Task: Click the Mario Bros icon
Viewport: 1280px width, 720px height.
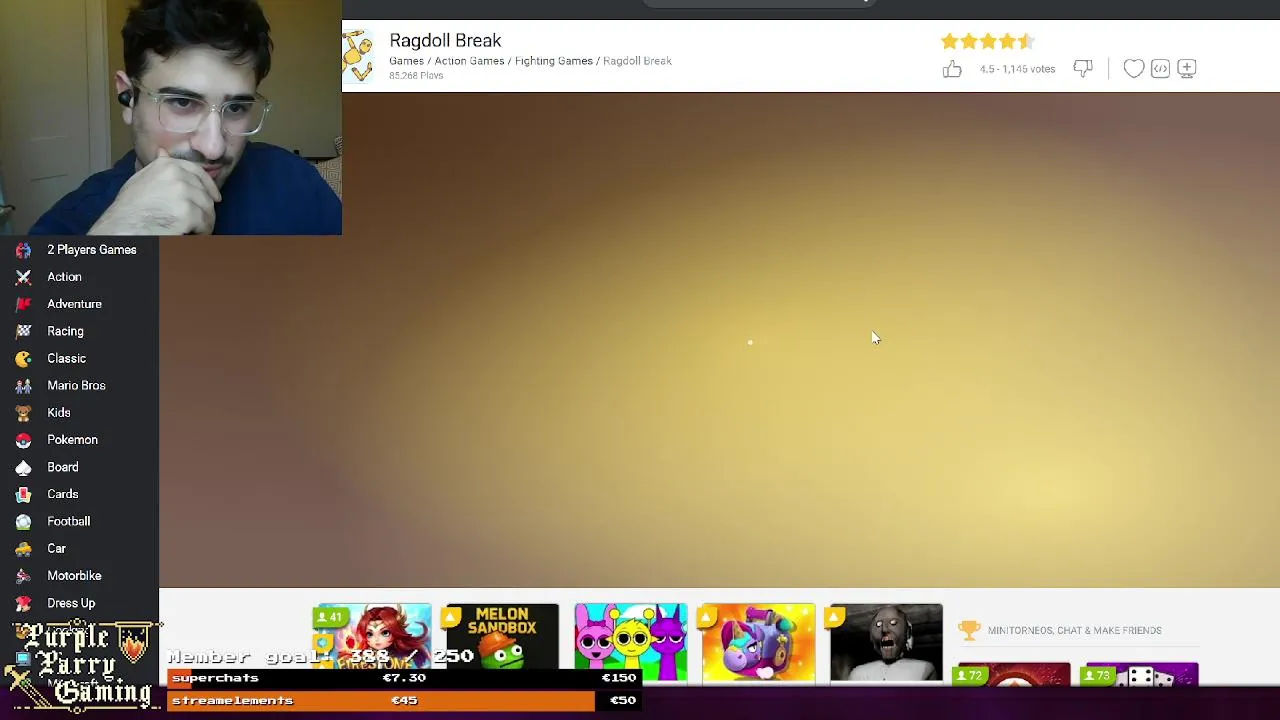Action: coord(23,386)
